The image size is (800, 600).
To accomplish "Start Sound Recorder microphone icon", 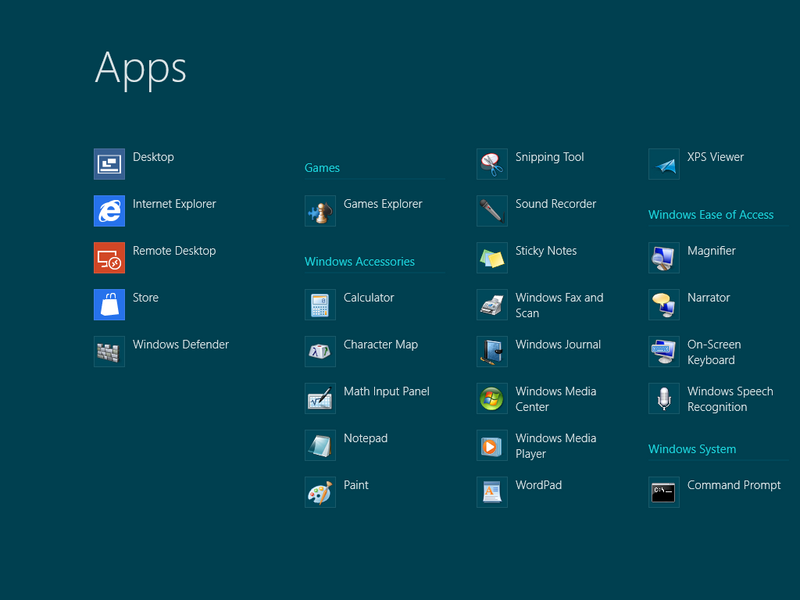I will click(x=492, y=211).
